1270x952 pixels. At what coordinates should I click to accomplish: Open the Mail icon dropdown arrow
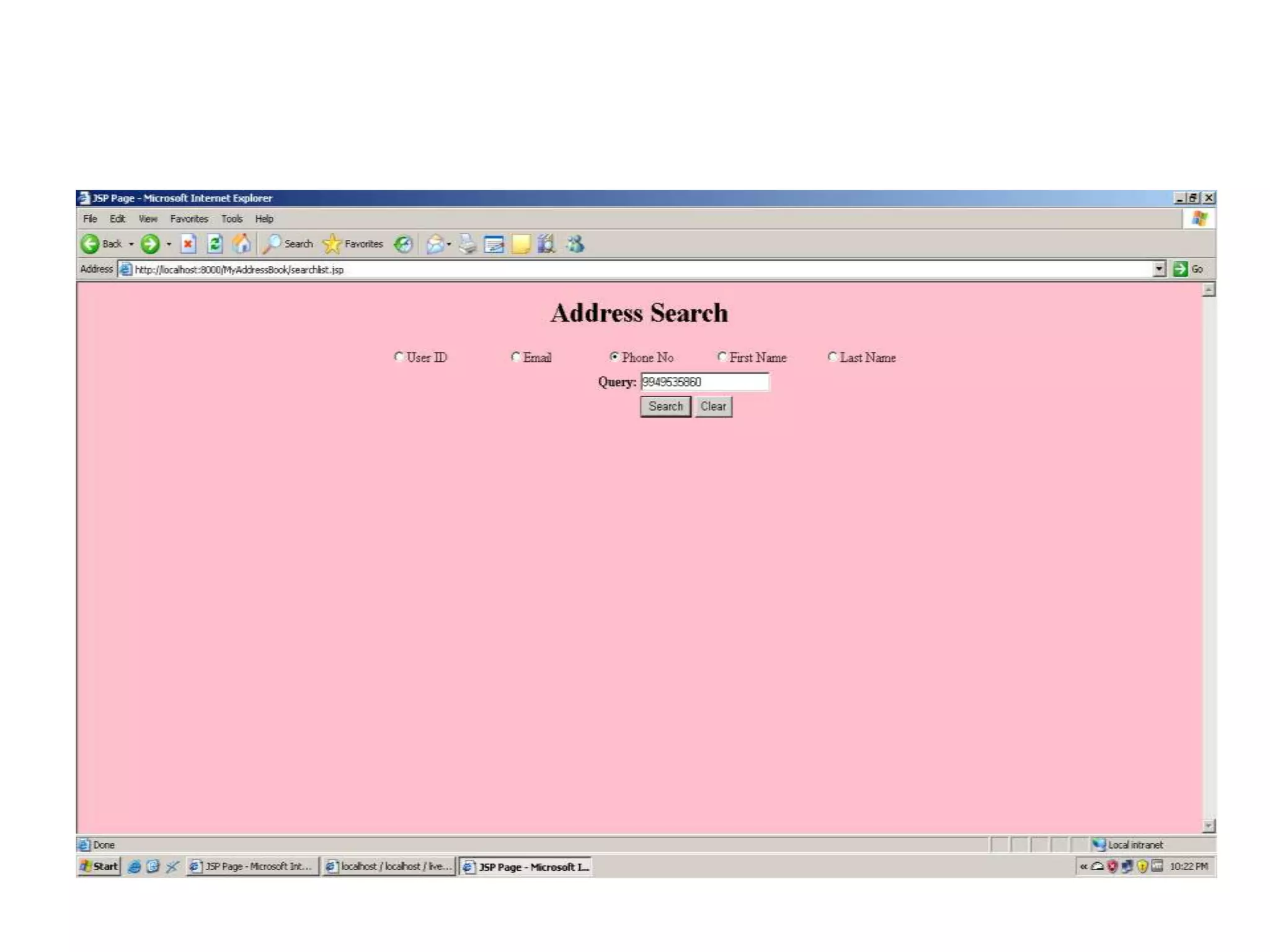449,244
